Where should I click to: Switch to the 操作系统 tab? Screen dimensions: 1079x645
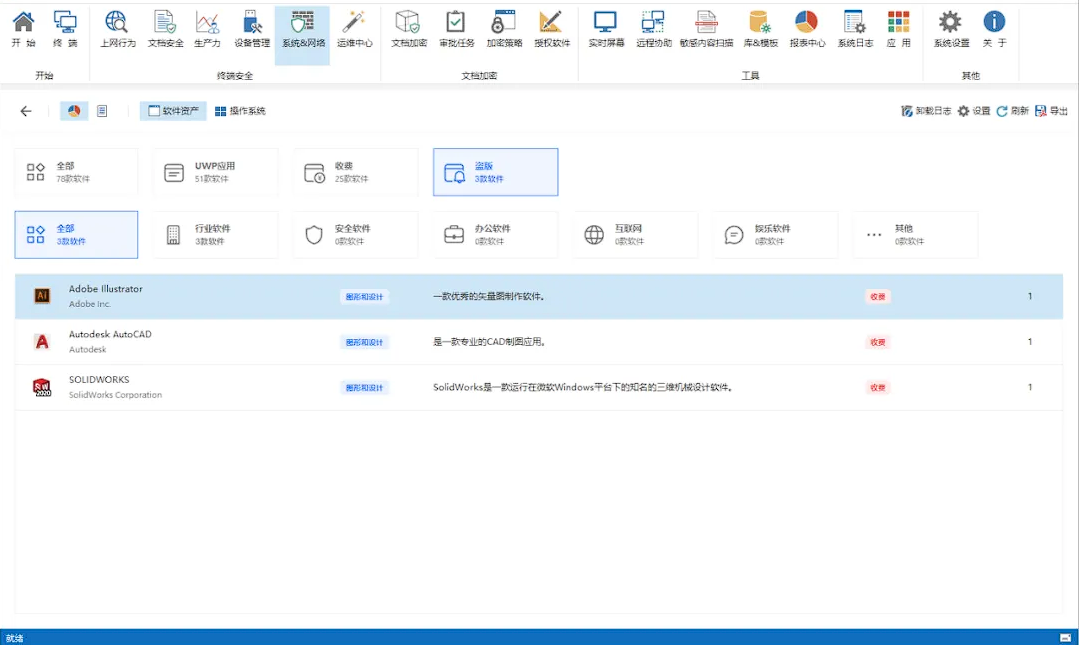(x=240, y=111)
